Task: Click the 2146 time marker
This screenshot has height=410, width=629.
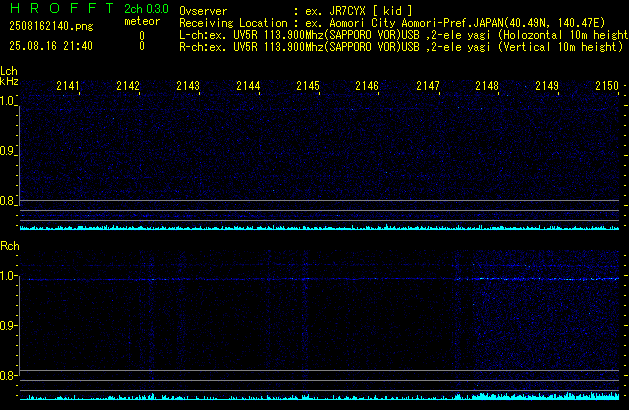Action: (367, 86)
